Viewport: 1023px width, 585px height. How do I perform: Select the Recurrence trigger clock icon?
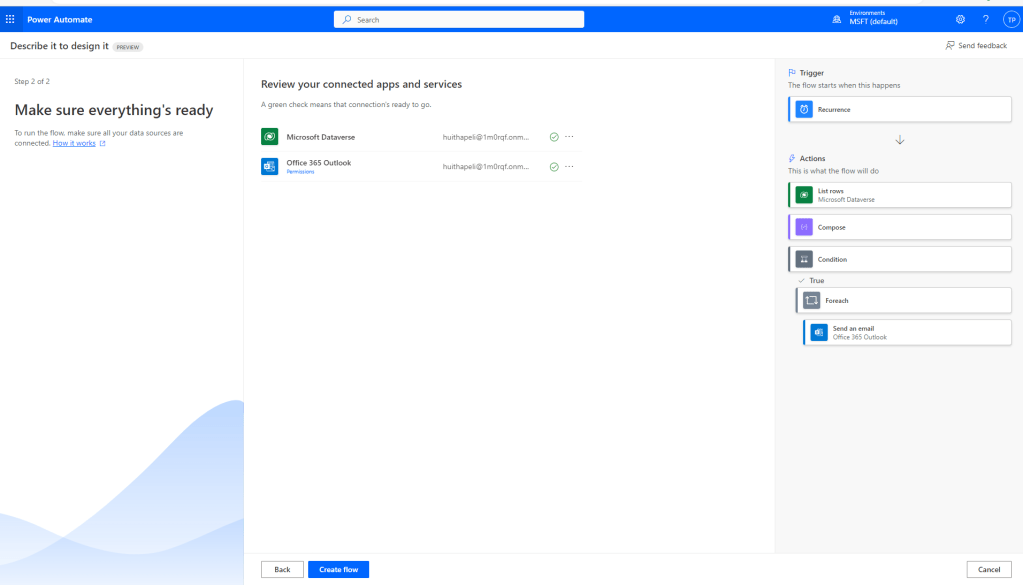(804, 109)
